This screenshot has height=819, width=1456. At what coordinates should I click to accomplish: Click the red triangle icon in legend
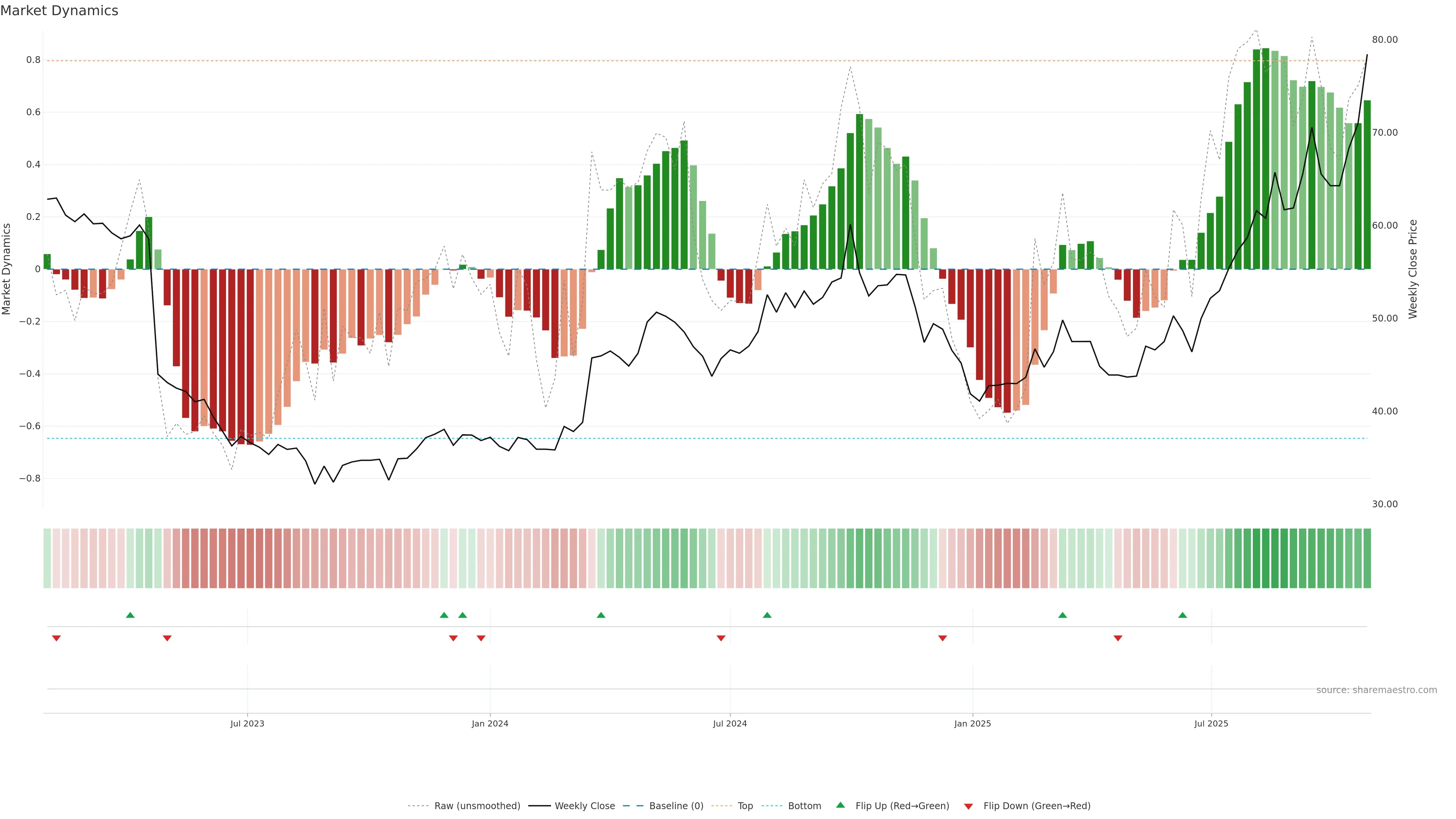tap(968, 806)
